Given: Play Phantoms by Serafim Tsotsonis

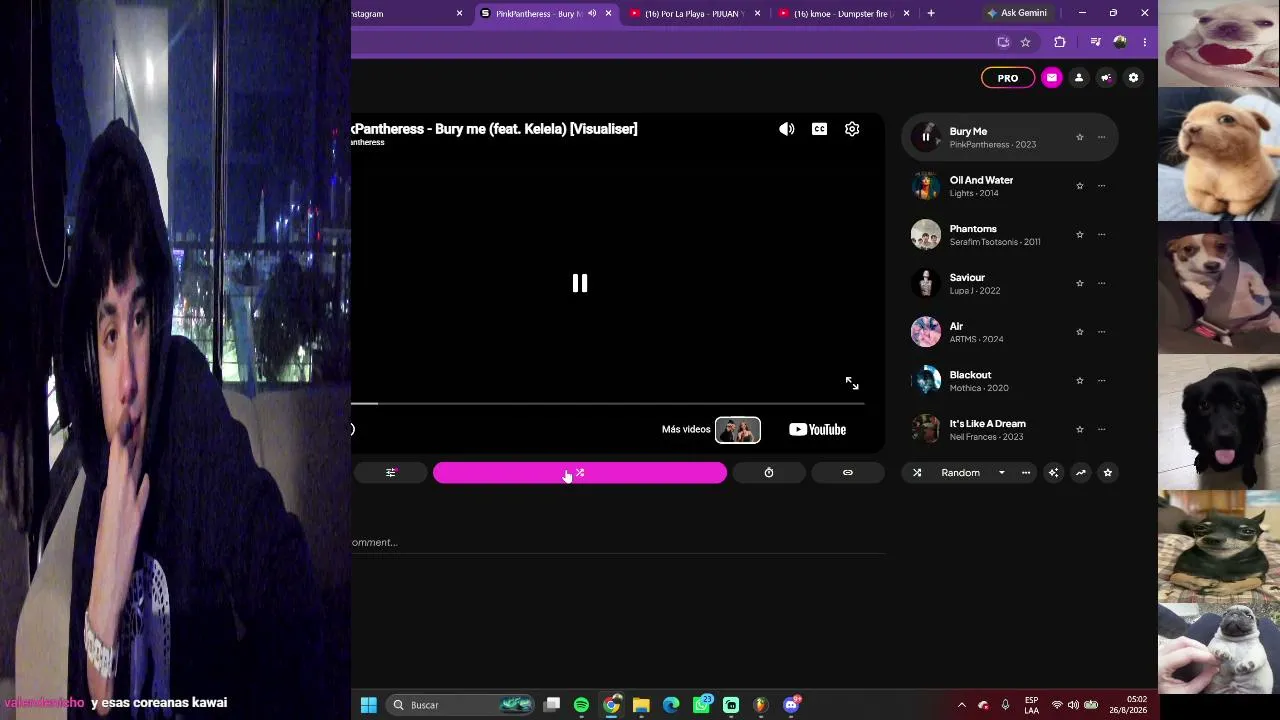Looking at the screenshot, I should coord(926,235).
